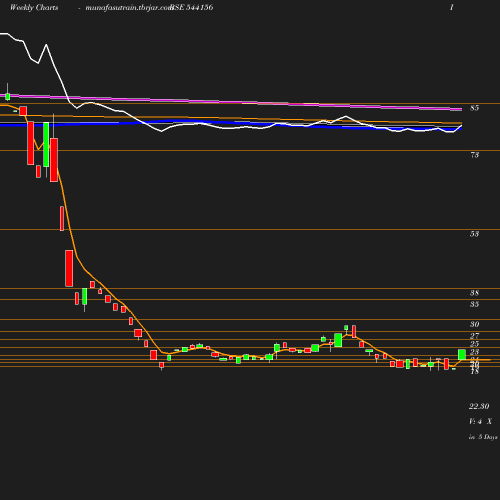Click the "Weekly Charts" title text
This screenshot has height=500, width=500.
click(34, 8)
